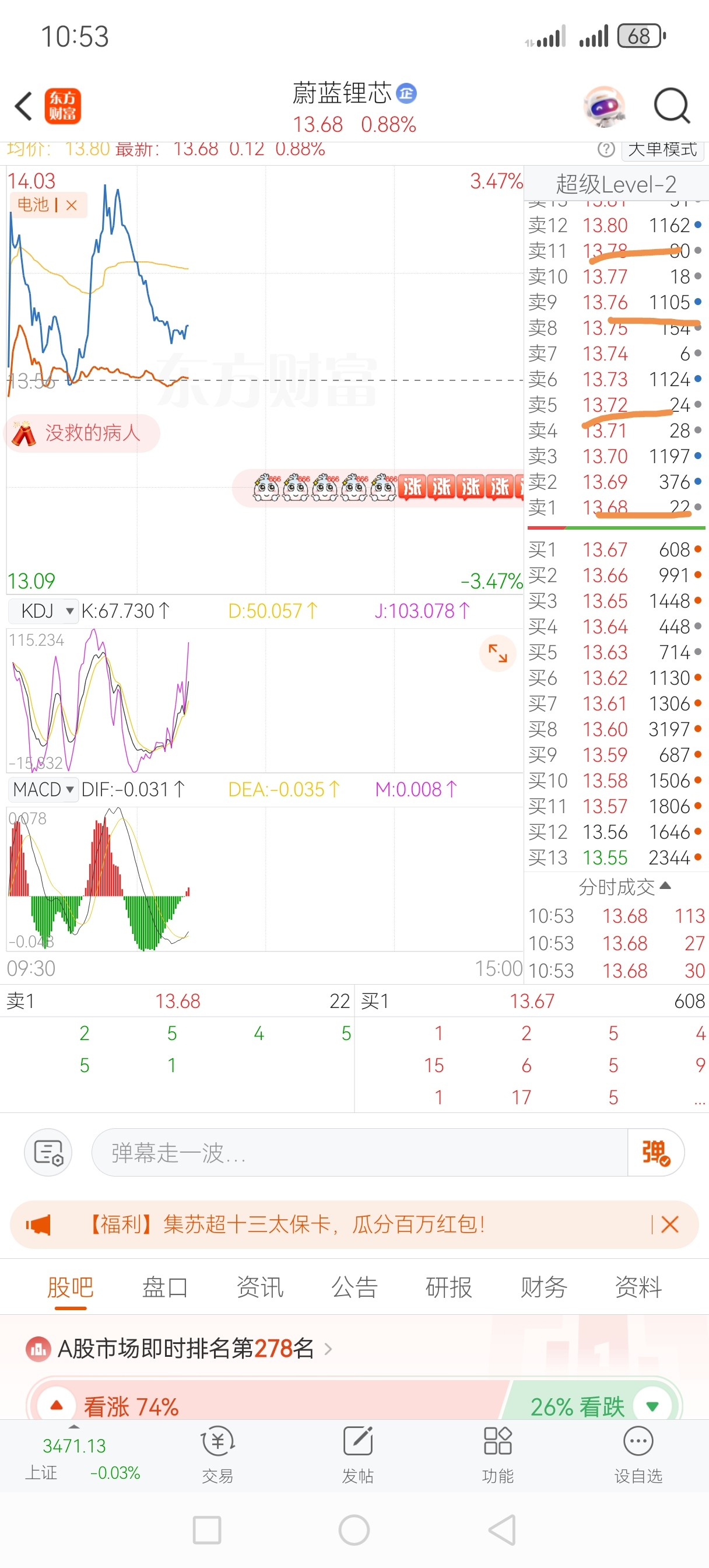The image size is (709, 1568).
Task: Tap the 卖9 13.76 1105 row
Action: 615,303
